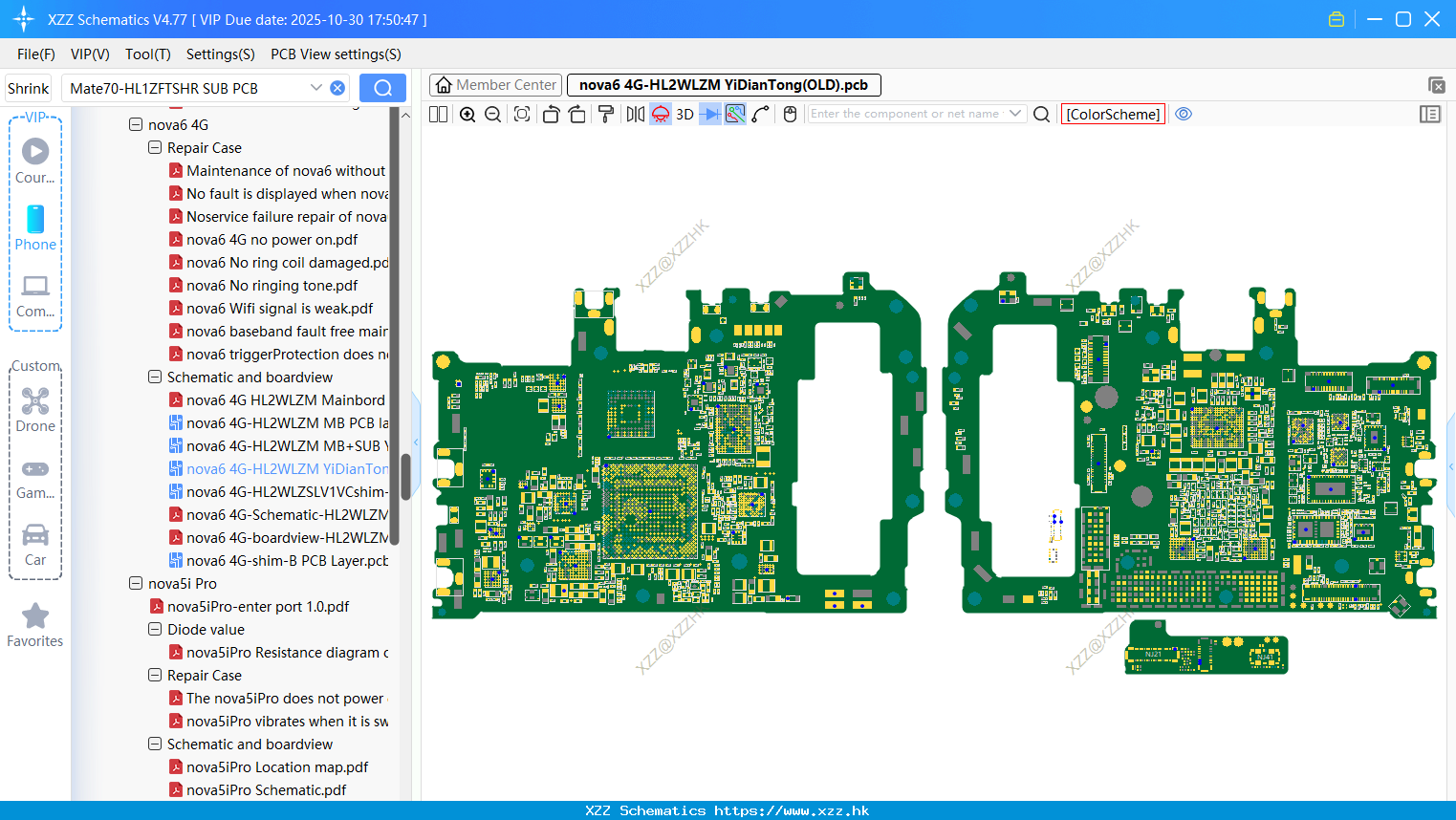Open the ColorScheme settings
The width and height of the screenshot is (1456, 820).
(x=1113, y=114)
